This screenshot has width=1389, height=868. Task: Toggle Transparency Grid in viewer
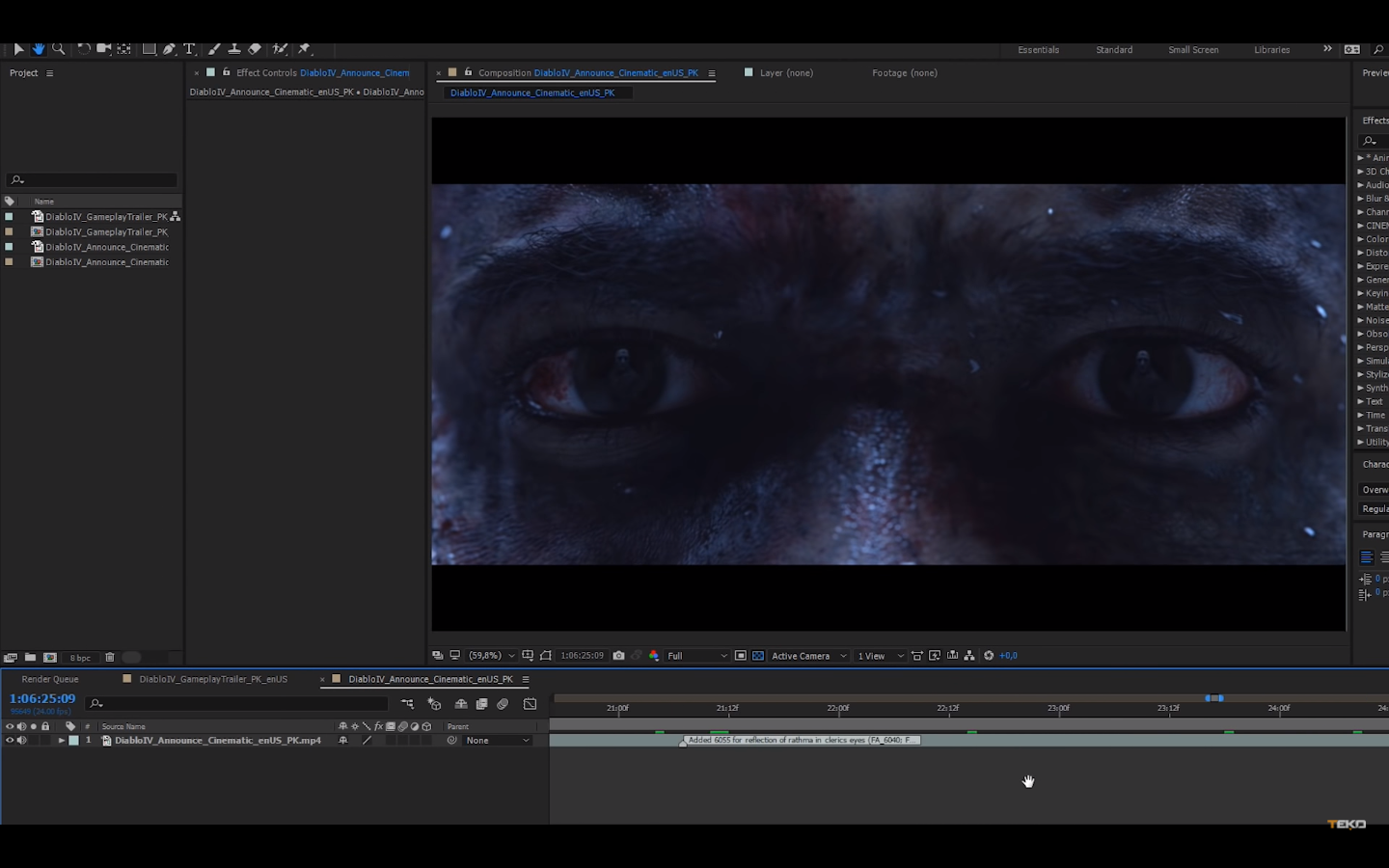point(758,656)
